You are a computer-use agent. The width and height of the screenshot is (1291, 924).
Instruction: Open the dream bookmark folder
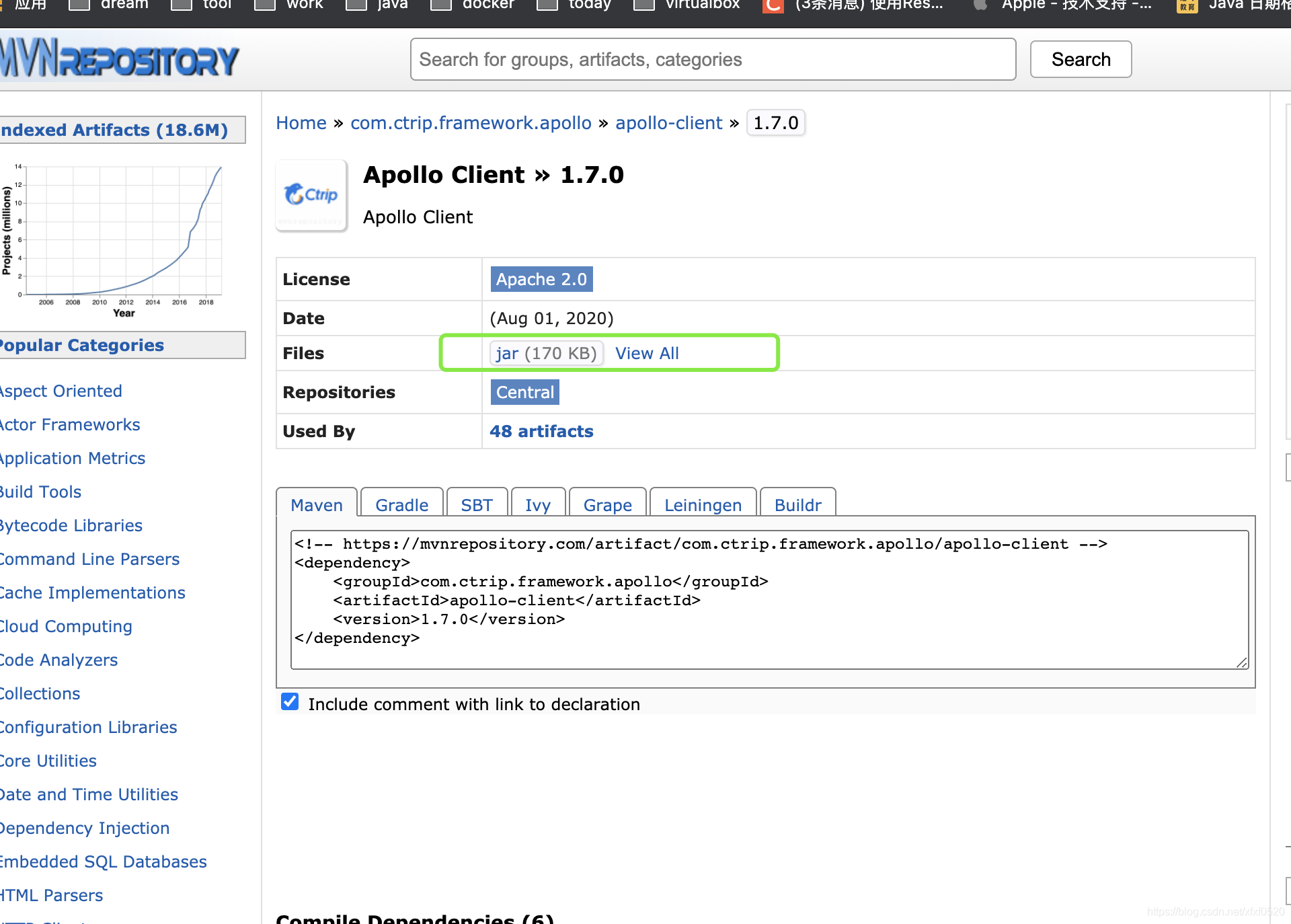(x=110, y=5)
